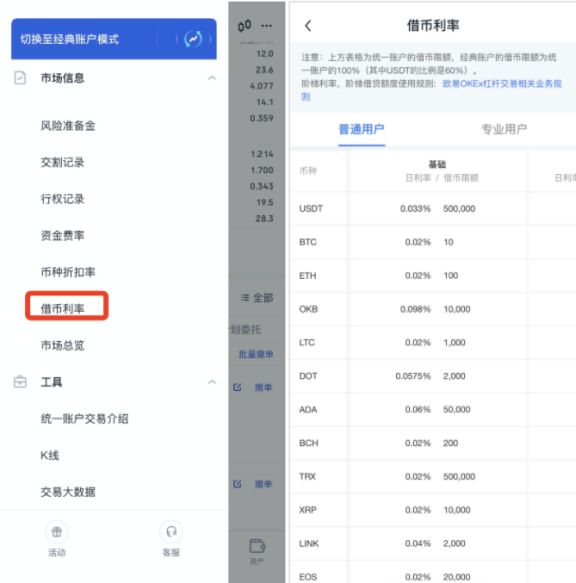The image size is (576, 583).
Task: Open the 活动 gift icon
Action: click(57, 532)
